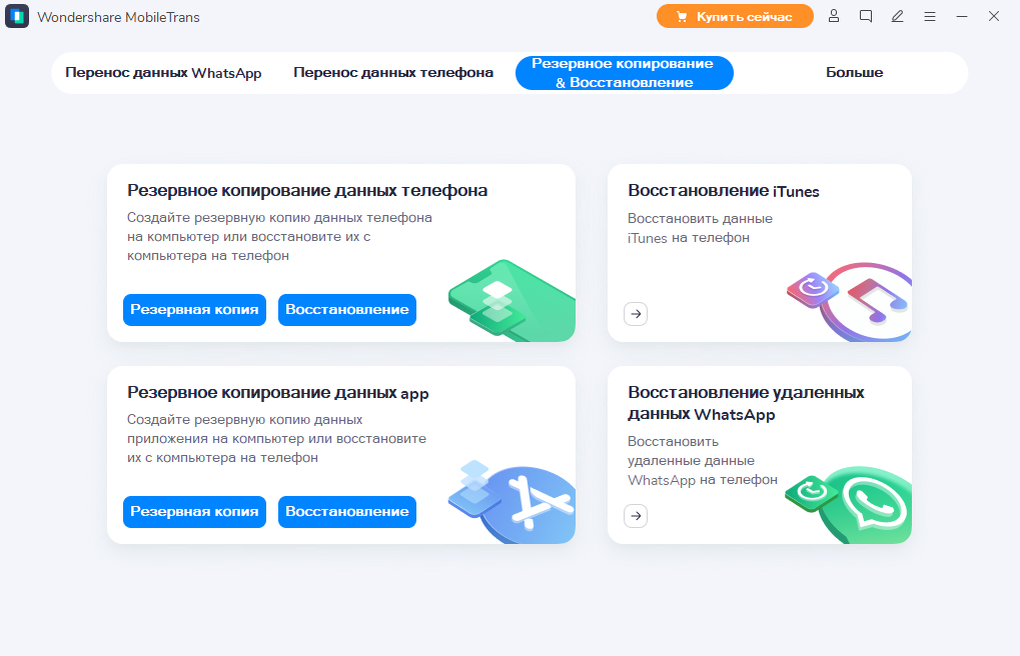
Task: Click heading Восстановление удаленных данных WhatsApp
Action: [746, 403]
